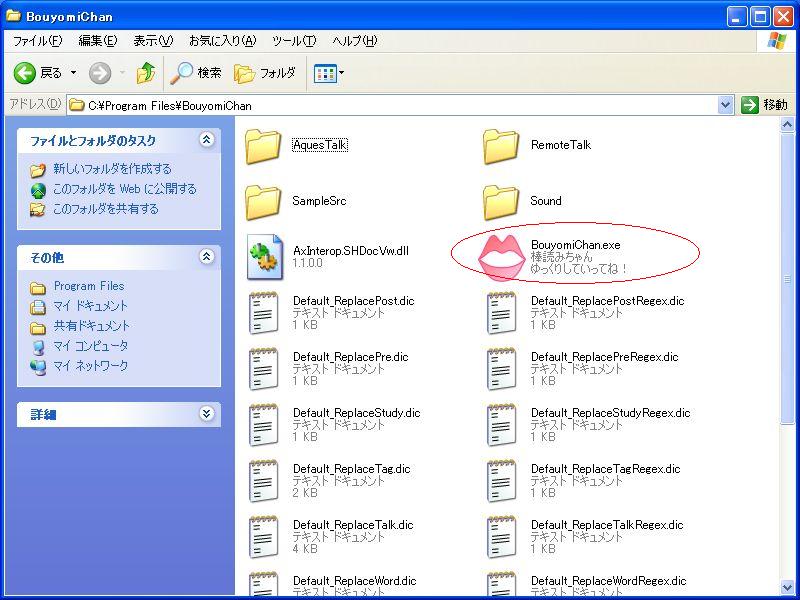Open the 編集(E) menu
The image size is (800, 600).
[x=97, y=41]
